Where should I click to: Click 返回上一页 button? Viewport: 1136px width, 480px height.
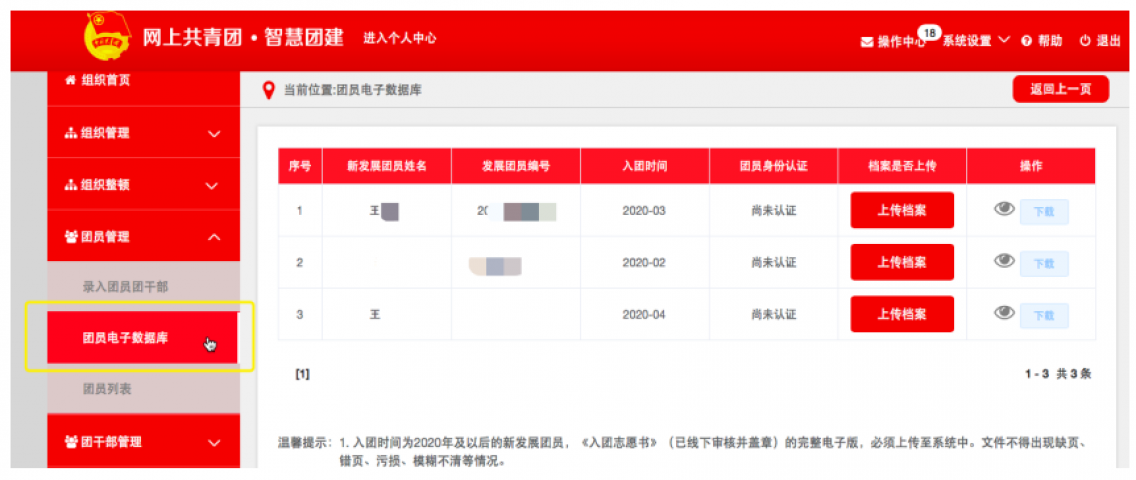point(1060,89)
